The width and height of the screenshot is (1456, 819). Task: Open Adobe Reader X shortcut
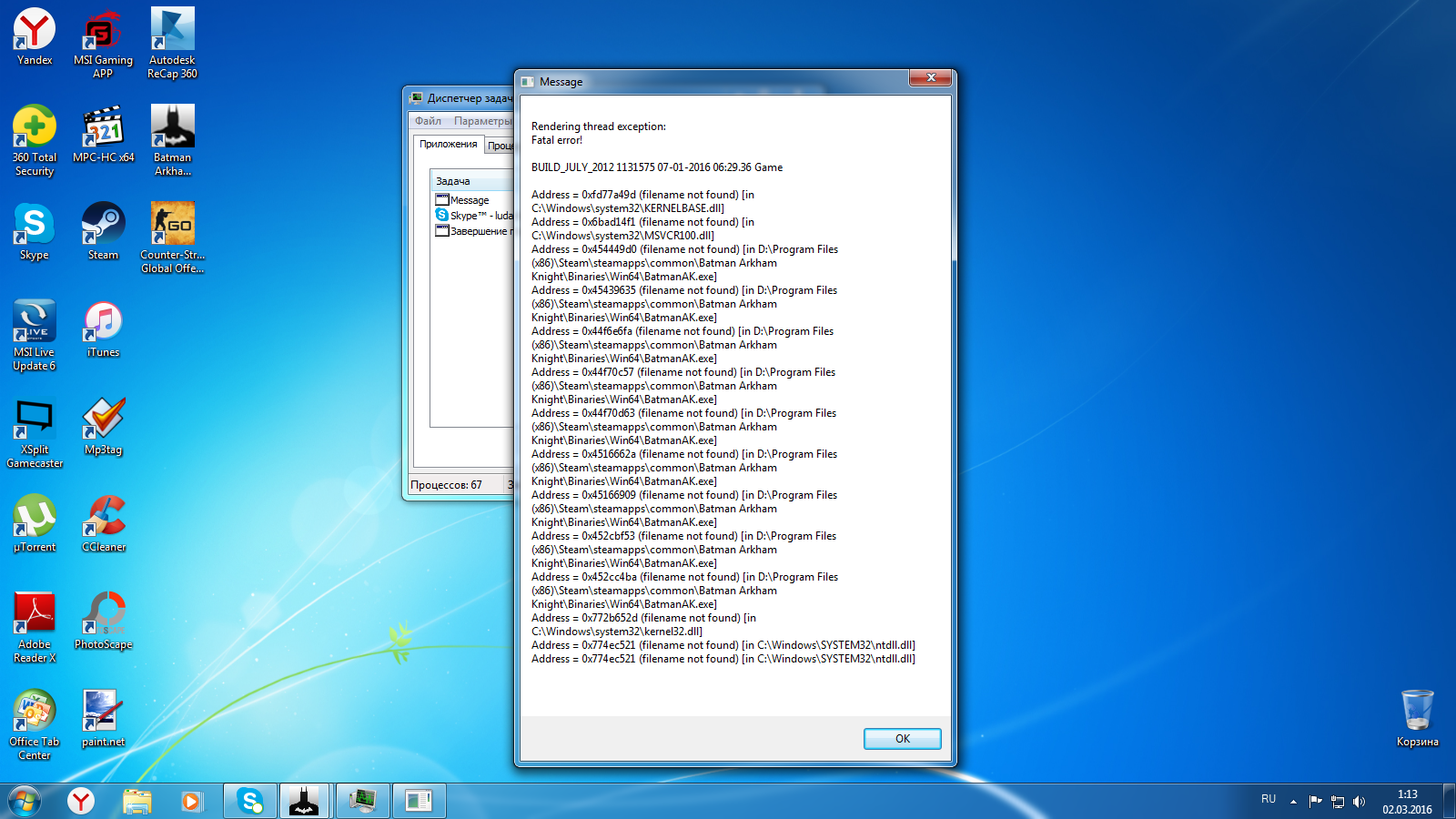coord(35,627)
